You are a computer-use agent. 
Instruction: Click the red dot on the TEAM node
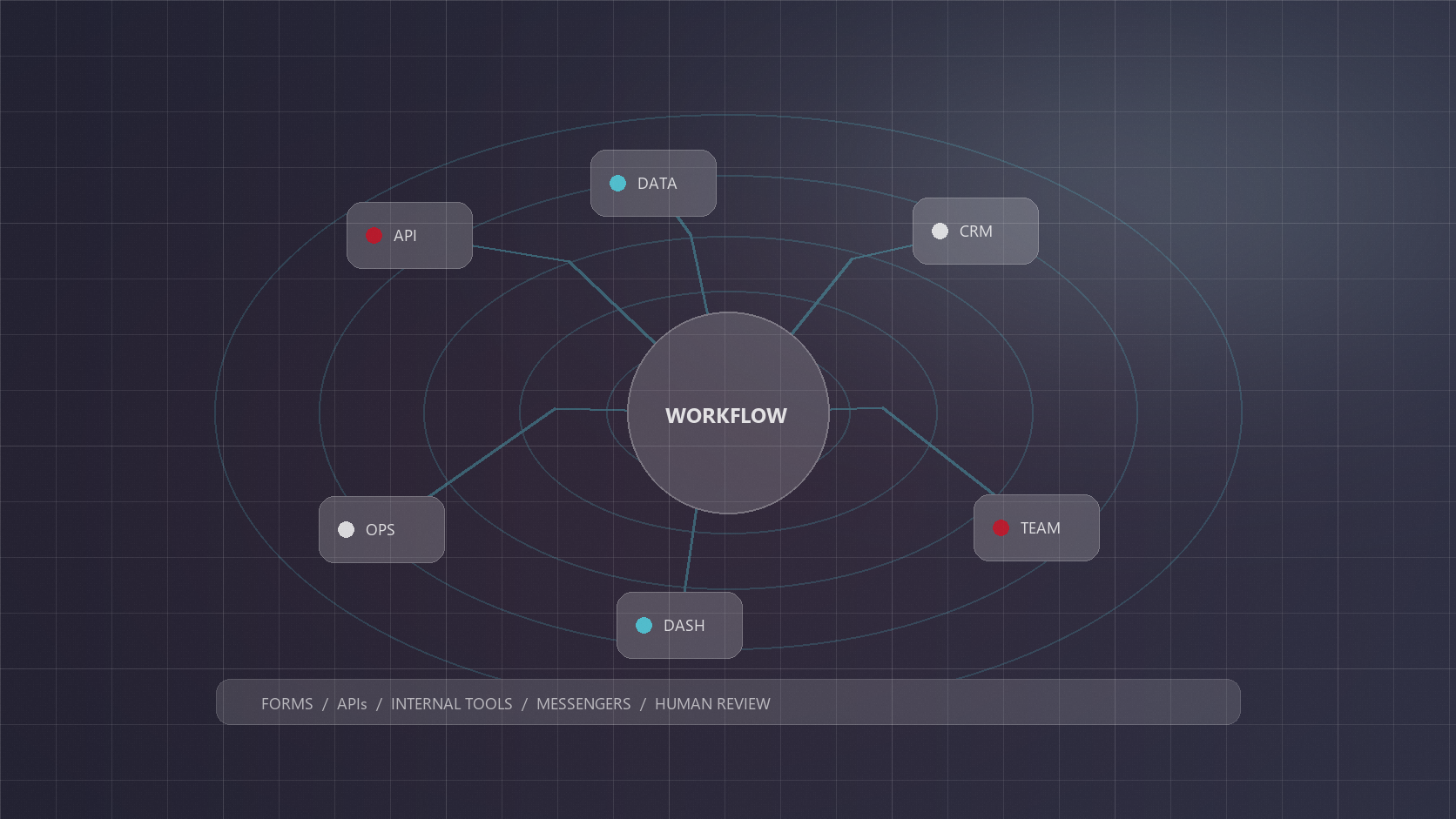(1001, 528)
